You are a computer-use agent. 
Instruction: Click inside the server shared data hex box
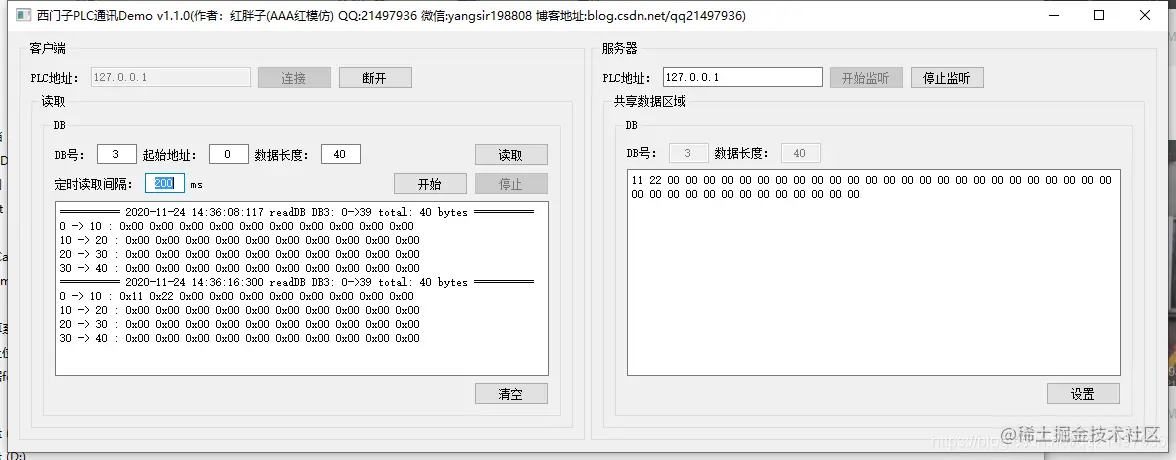click(x=874, y=272)
